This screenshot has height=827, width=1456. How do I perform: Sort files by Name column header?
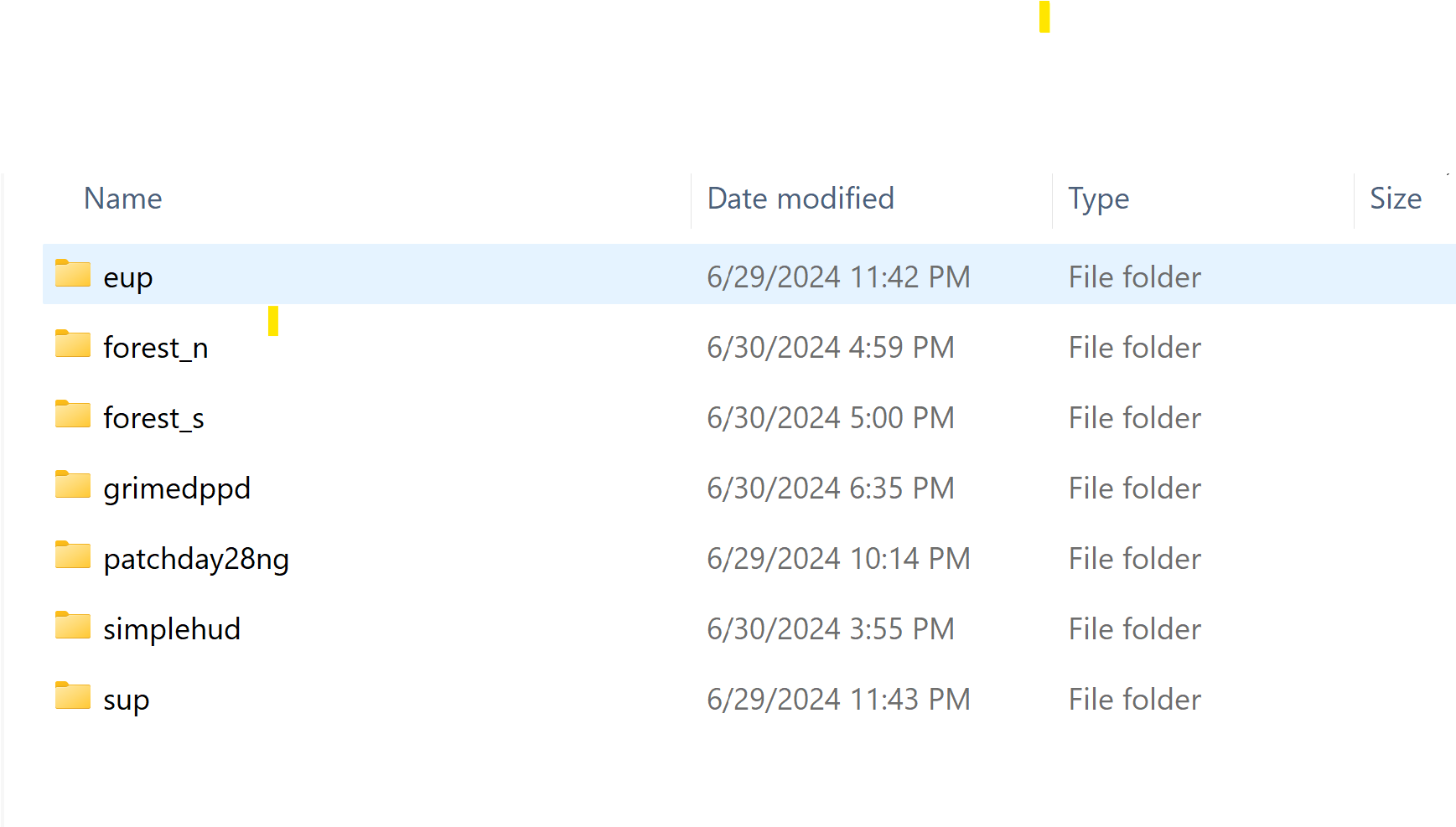123,199
